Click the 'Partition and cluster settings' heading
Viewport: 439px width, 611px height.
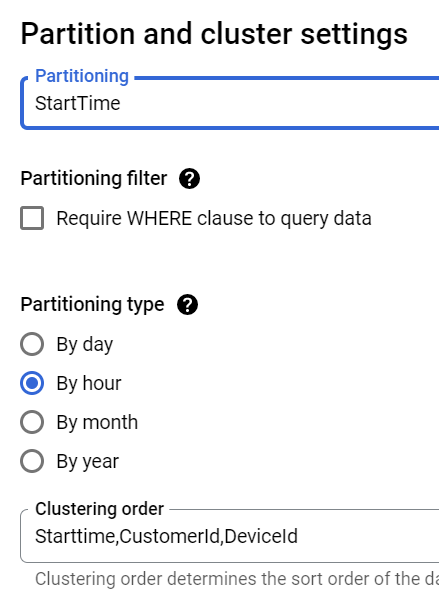click(x=214, y=34)
